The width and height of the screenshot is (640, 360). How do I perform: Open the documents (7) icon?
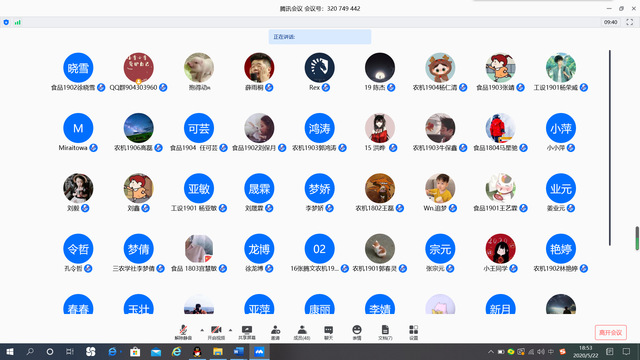click(385, 332)
